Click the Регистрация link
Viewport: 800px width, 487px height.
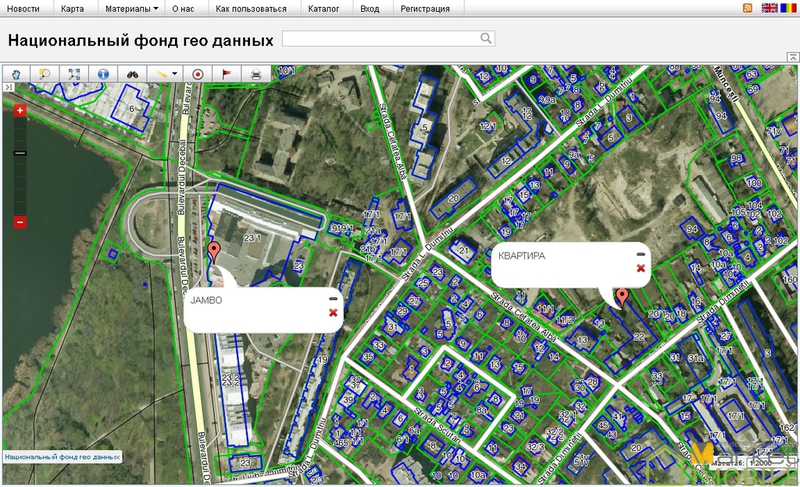(424, 8)
